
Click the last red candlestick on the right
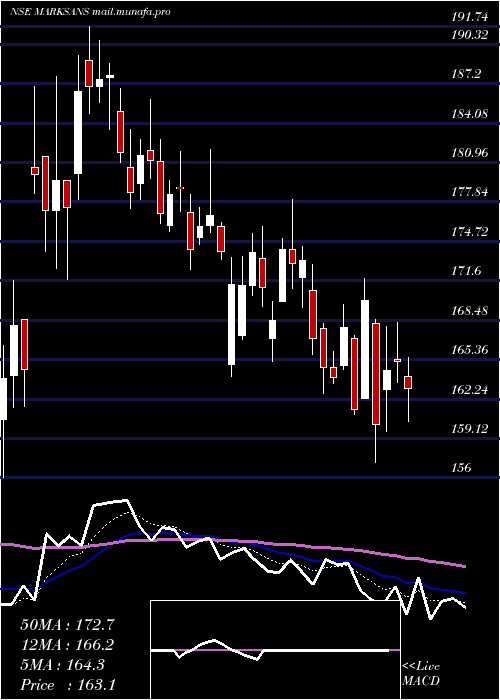[x=408, y=383]
